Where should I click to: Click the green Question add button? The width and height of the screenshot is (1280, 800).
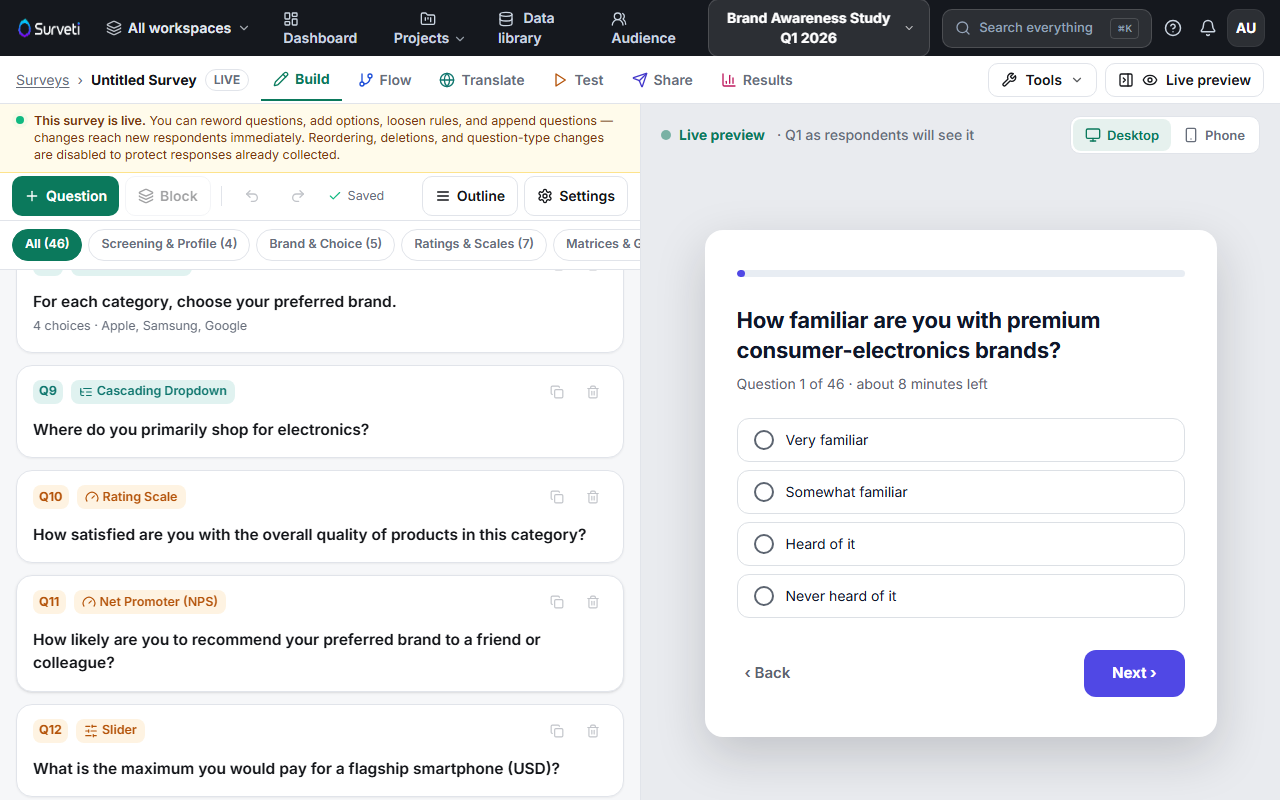(65, 196)
